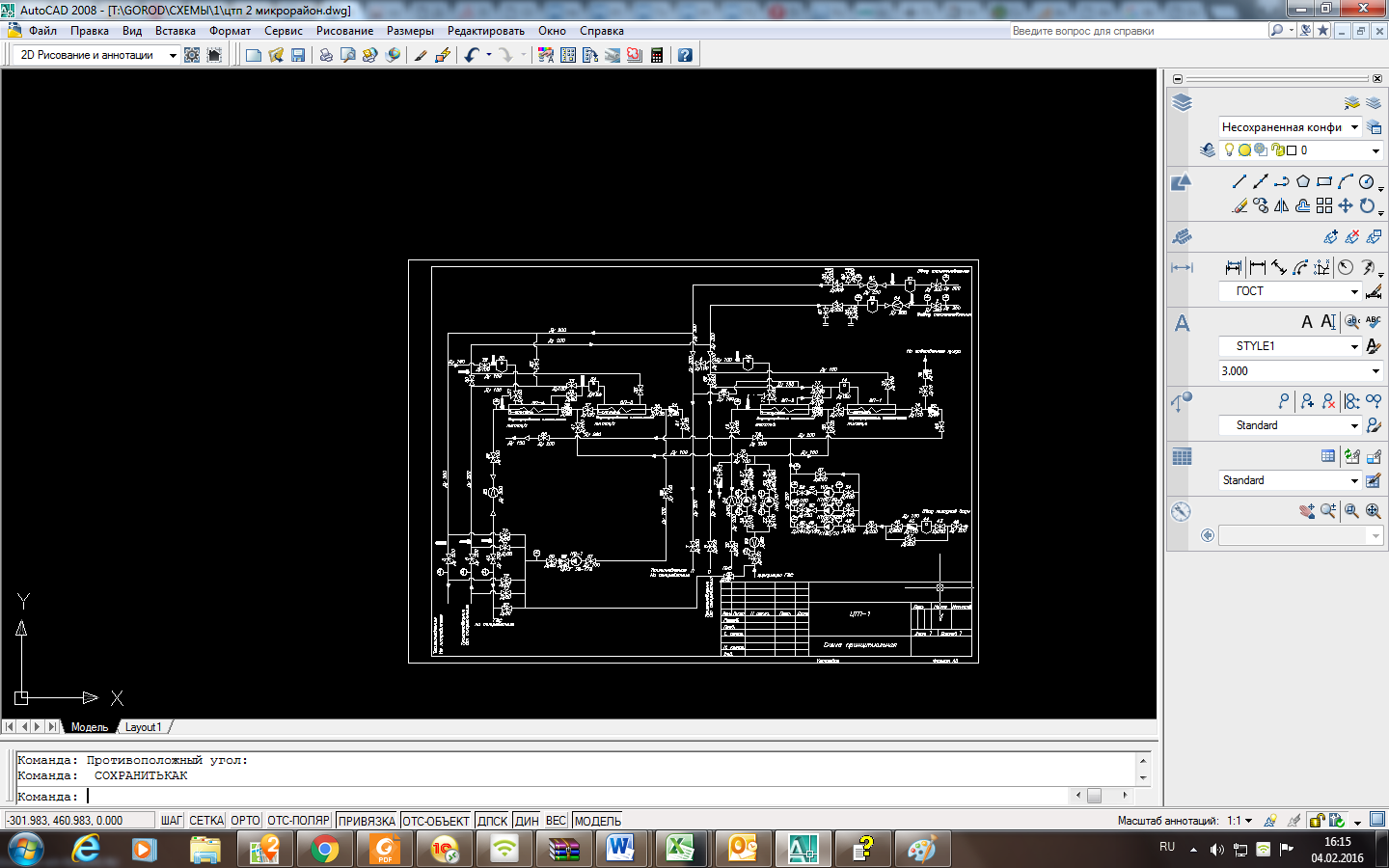This screenshot has width=1389, height=868.
Task: Open the Файл menu
Action: [42, 31]
